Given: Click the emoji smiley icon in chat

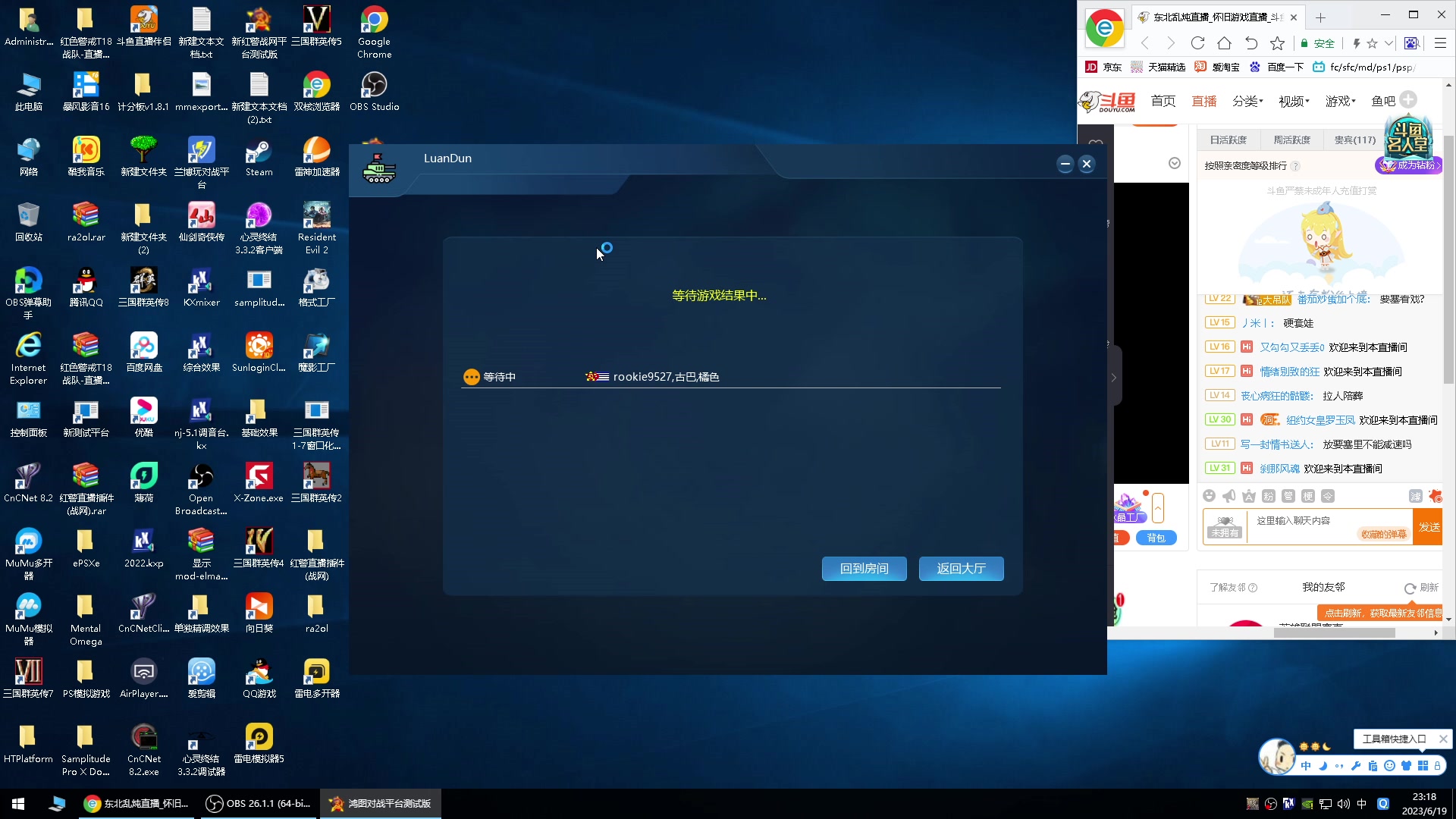Looking at the screenshot, I should tap(1209, 496).
